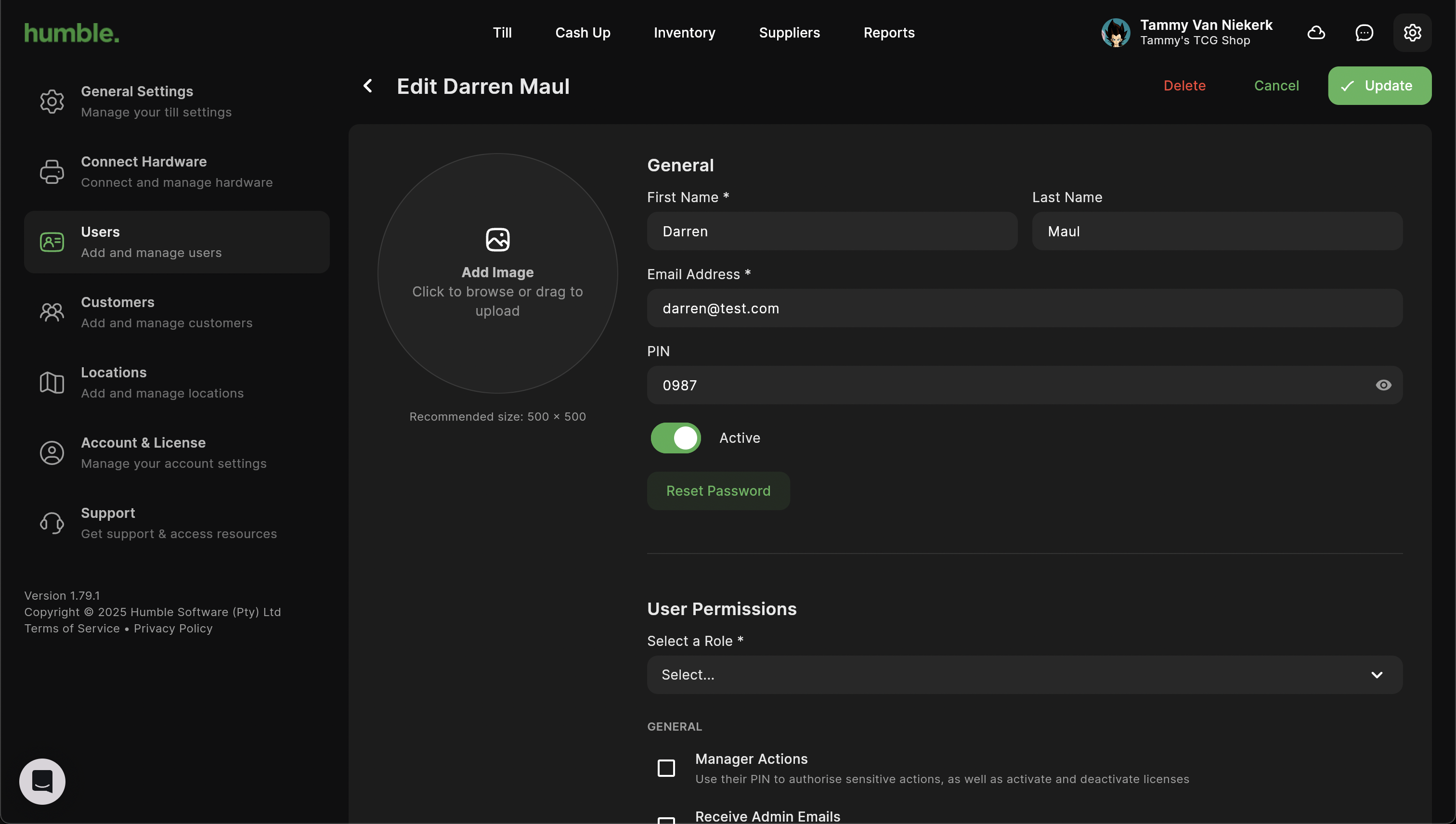The width and height of the screenshot is (1456, 824).
Task: Check the Manager Actions checkbox
Action: pyautogui.click(x=666, y=768)
